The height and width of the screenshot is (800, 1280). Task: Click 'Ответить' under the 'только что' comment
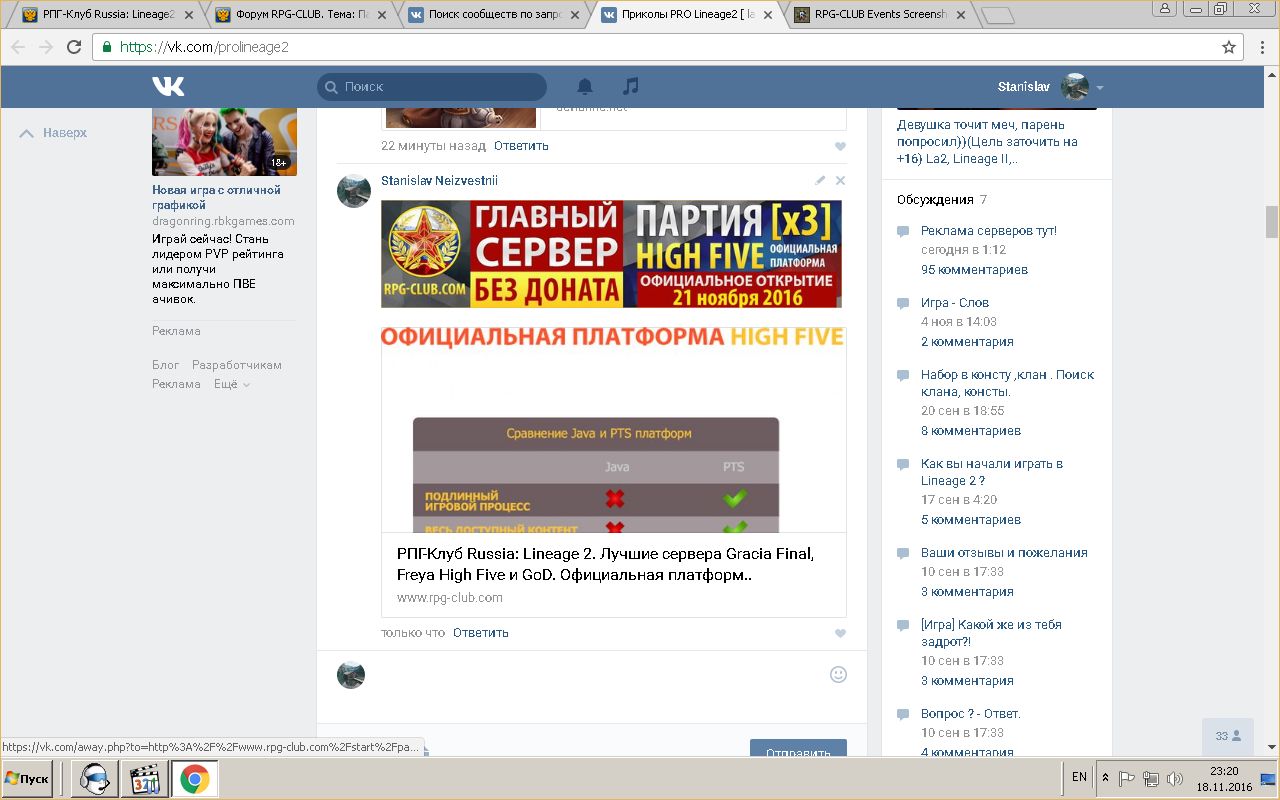(x=481, y=633)
